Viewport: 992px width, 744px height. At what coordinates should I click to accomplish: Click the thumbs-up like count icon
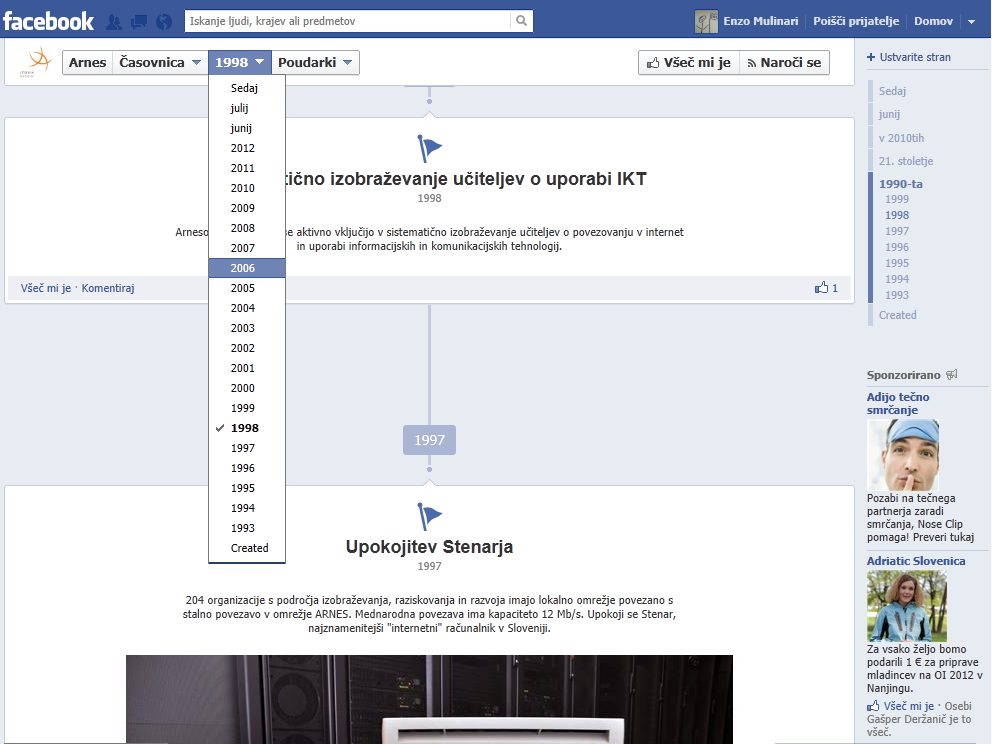coord(822,288)
